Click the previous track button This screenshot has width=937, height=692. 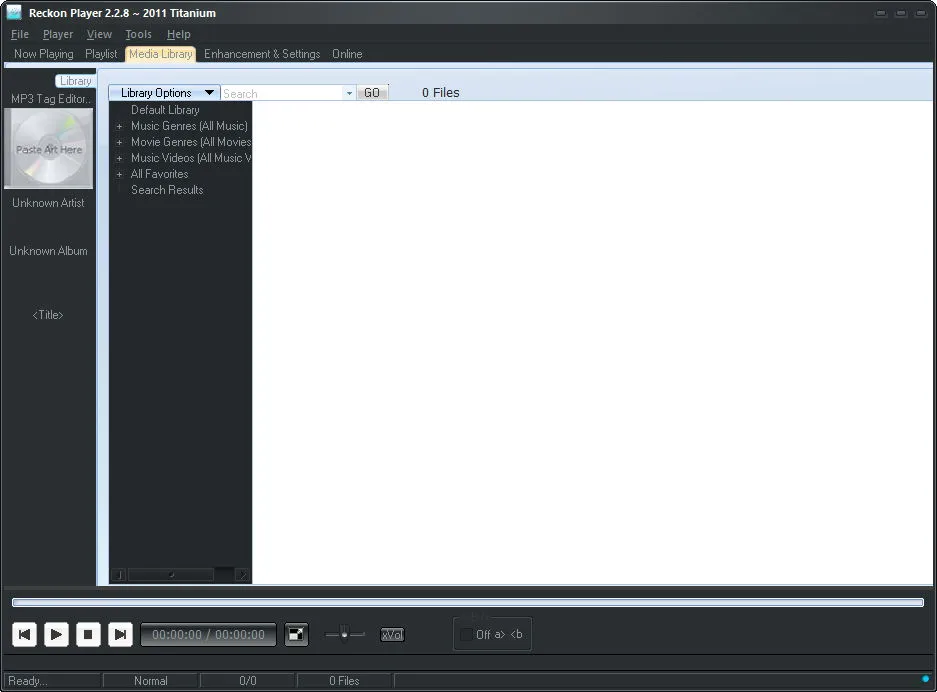(25, 635)
